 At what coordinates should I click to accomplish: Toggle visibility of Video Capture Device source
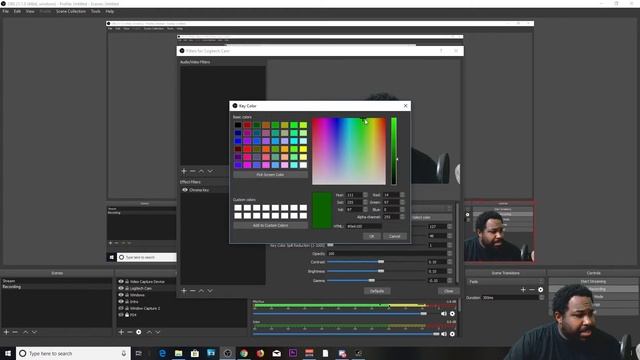tap(121, 281)
